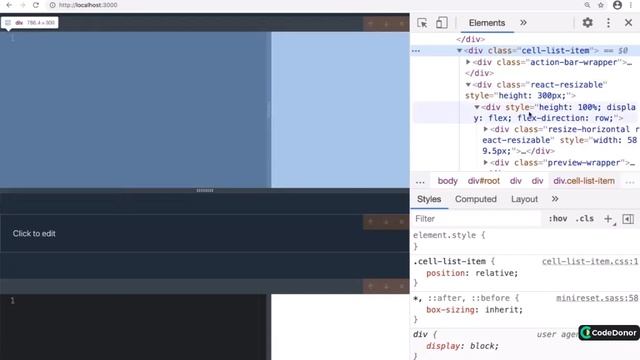Go forward in the browser

(22, 5)
